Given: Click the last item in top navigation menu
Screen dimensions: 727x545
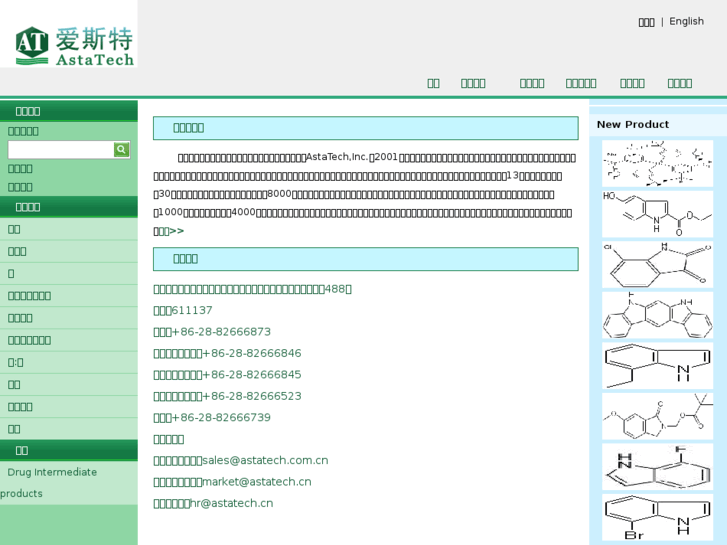Looking at the screenshot, I should [x=680, y=83].
